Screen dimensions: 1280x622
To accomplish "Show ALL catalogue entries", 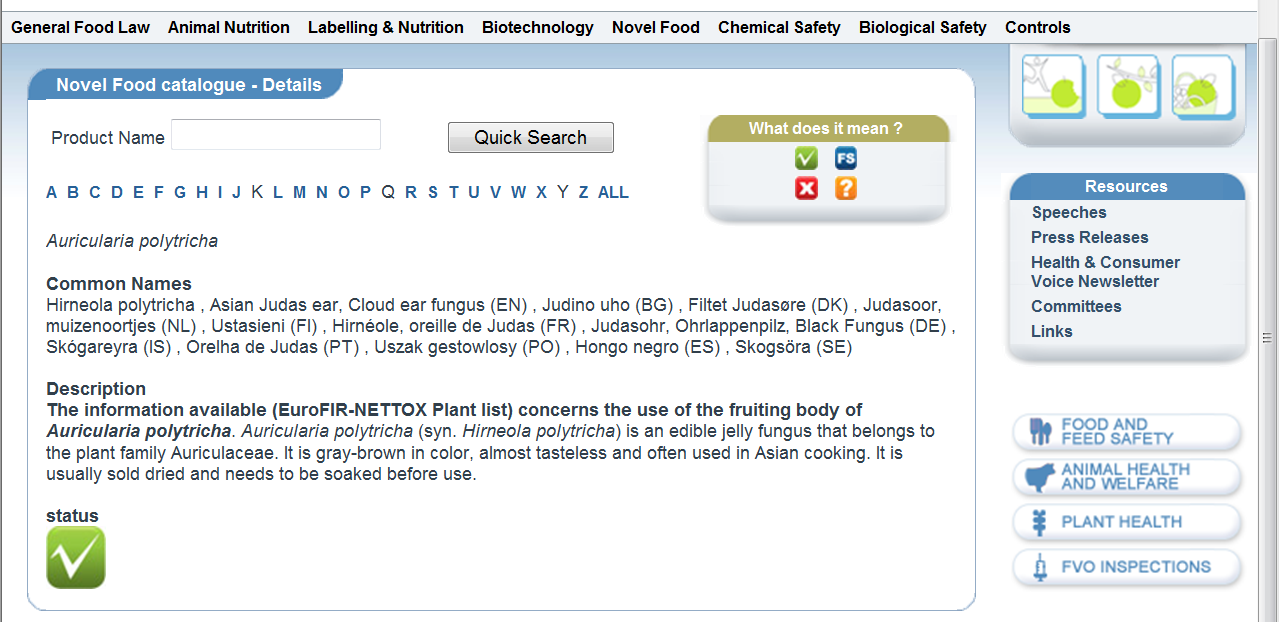I will [613, 192].
